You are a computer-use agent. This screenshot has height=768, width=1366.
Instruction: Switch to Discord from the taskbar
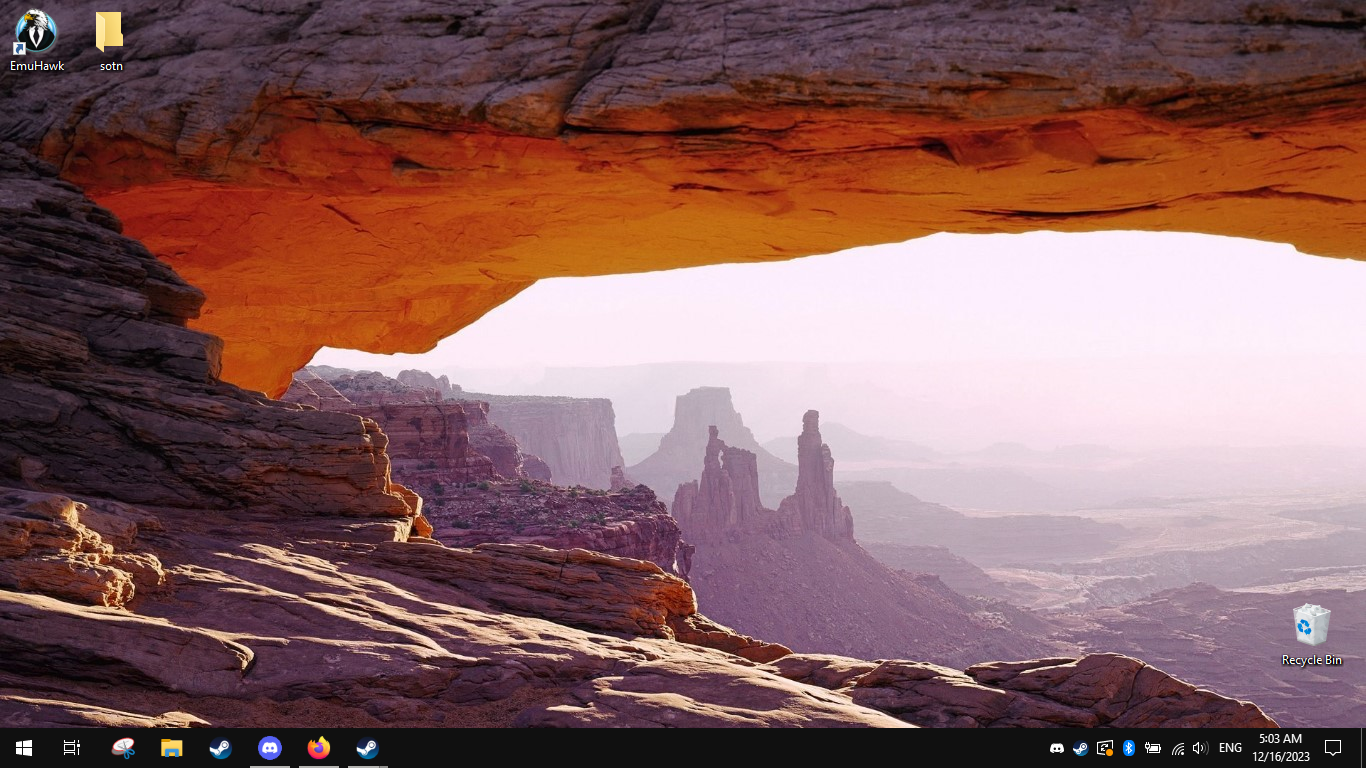tap(270, 748)
